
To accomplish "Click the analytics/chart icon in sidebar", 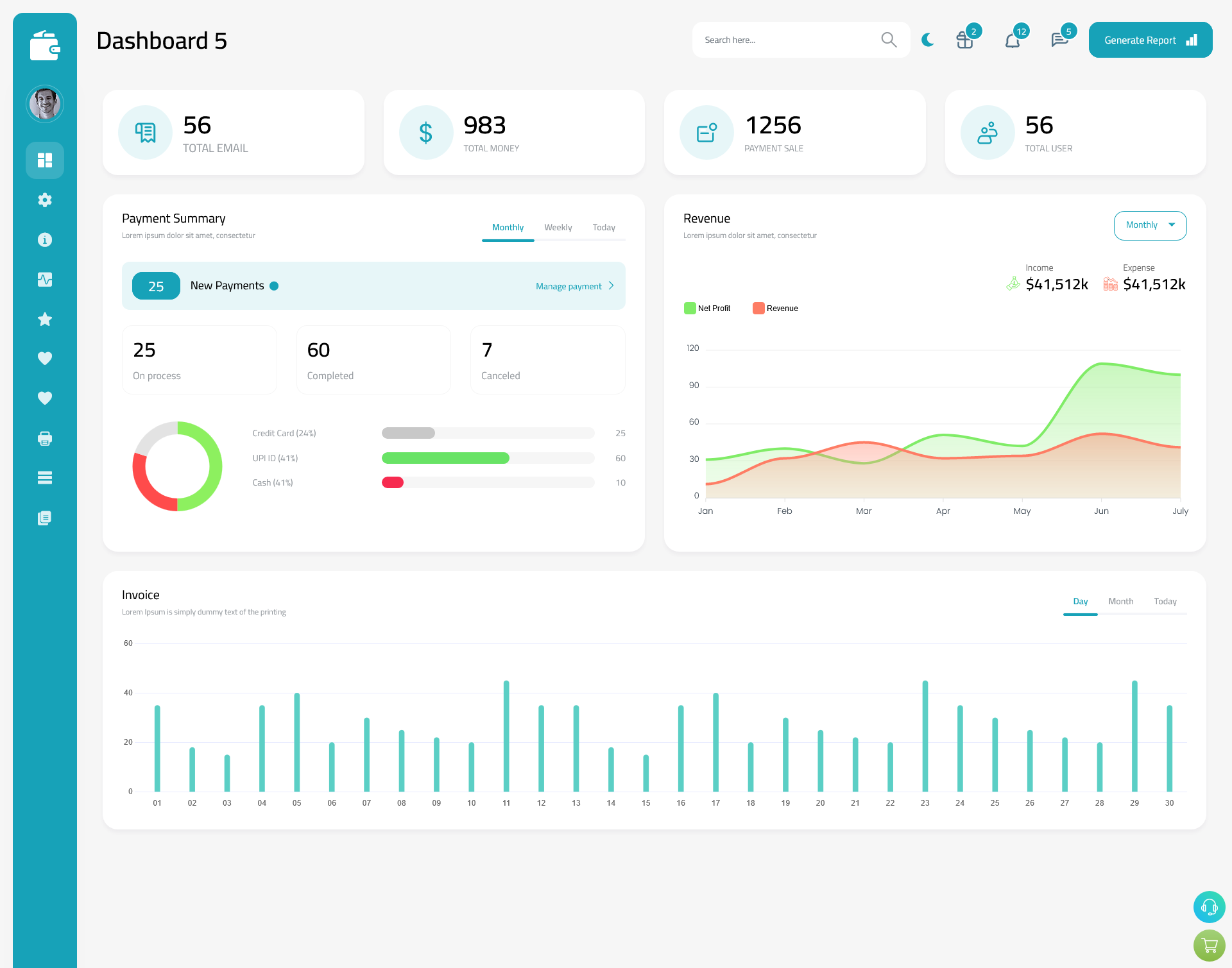I will [x=45, y=279].
